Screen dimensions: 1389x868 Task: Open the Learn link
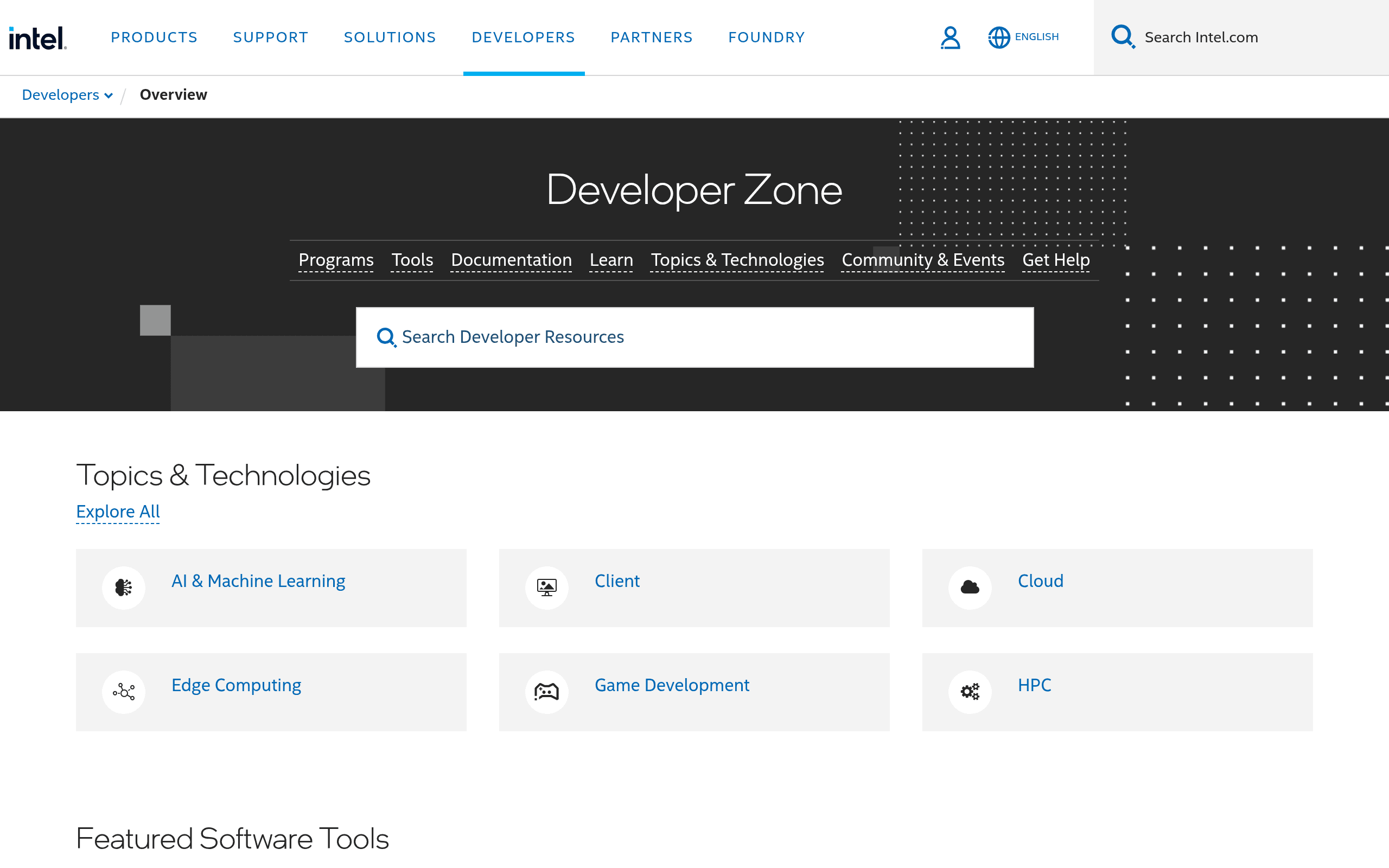(x=611, y=260)
